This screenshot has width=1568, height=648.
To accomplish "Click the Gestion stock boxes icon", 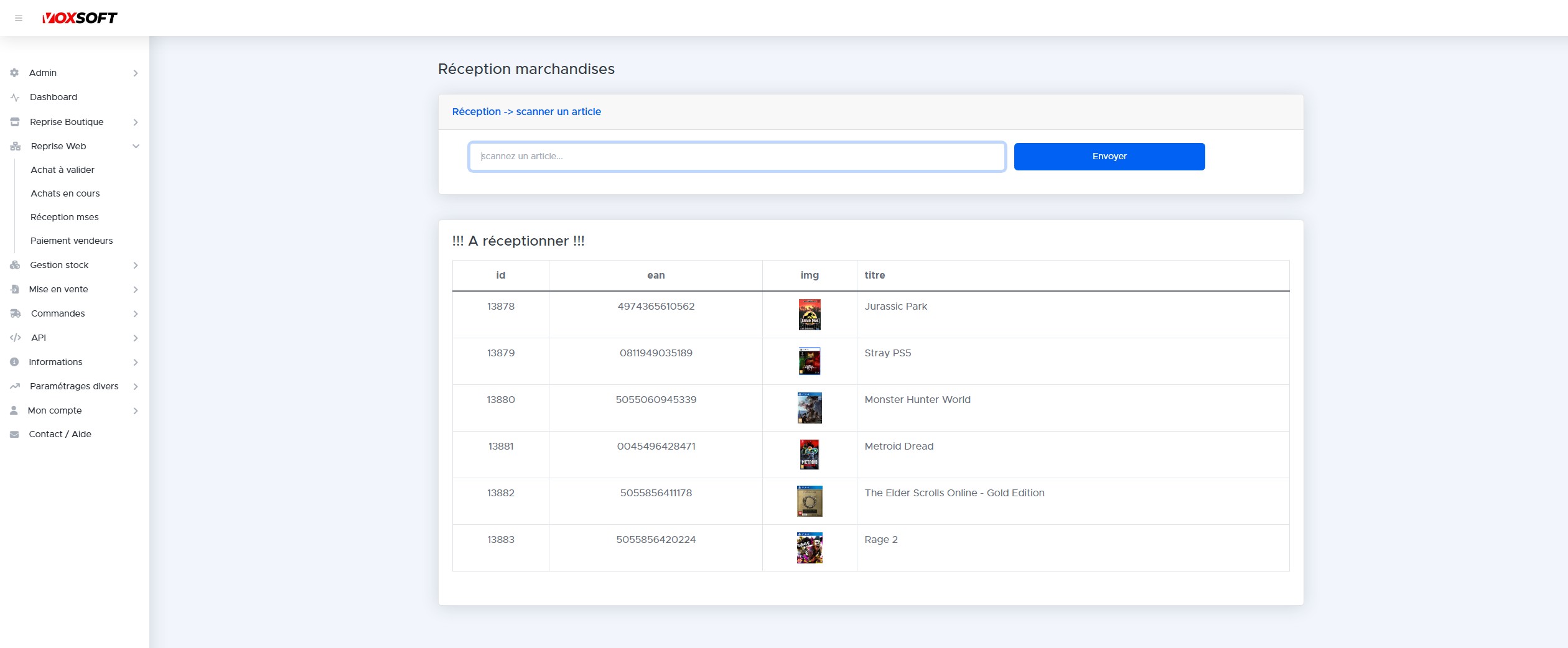I will [15, 265].
